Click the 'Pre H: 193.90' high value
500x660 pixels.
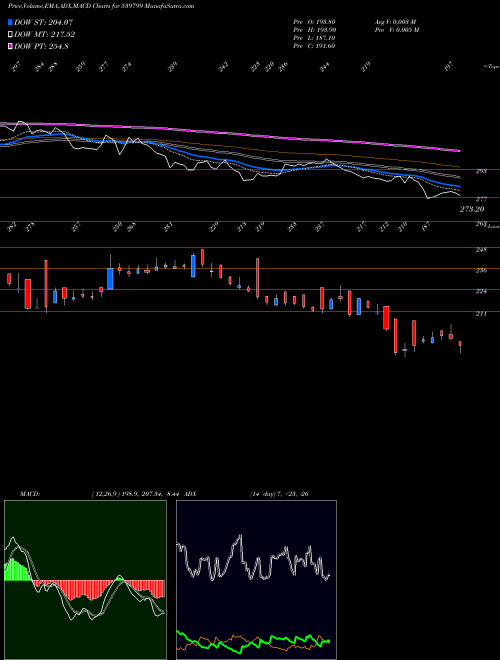314,30
